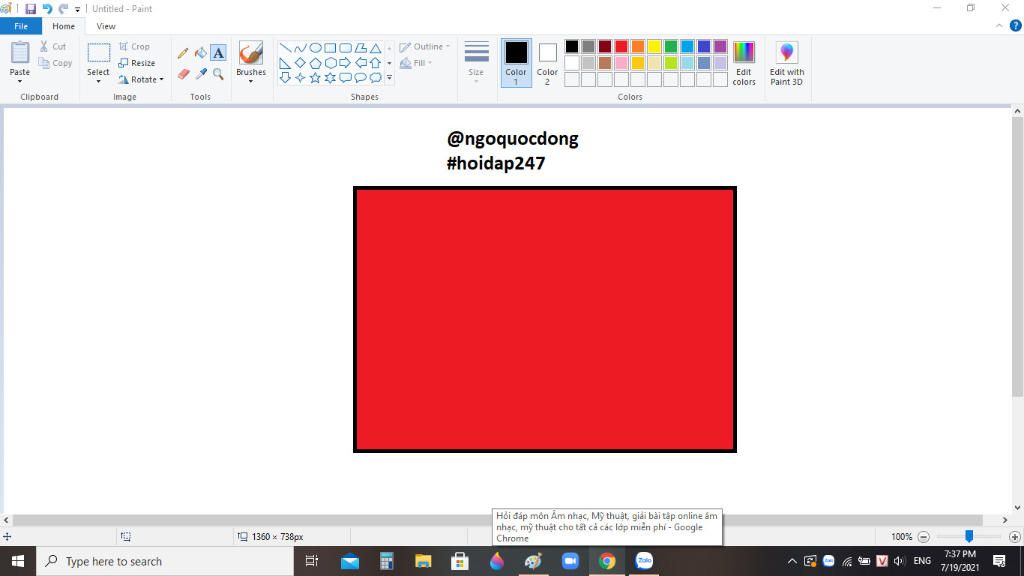The height and width of the screenshot is (576, 1024).
Task: Choose the Polygon shape
Action: [x=360, y=48]
